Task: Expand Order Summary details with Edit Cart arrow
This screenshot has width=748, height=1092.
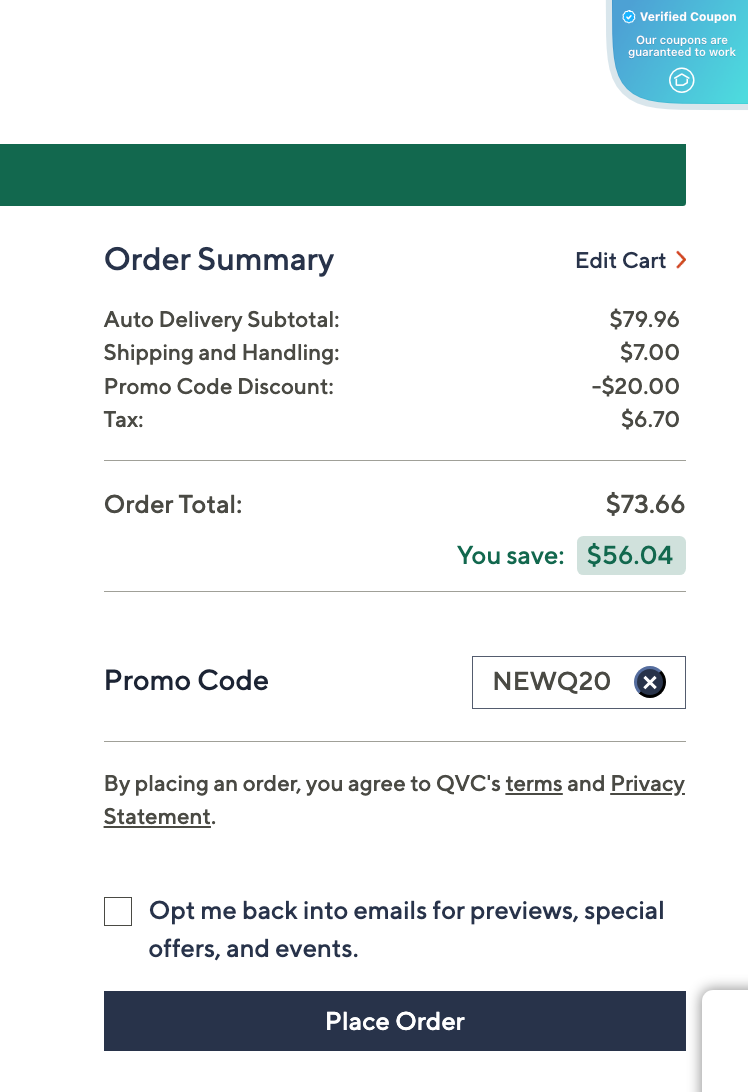Action: 681,260
